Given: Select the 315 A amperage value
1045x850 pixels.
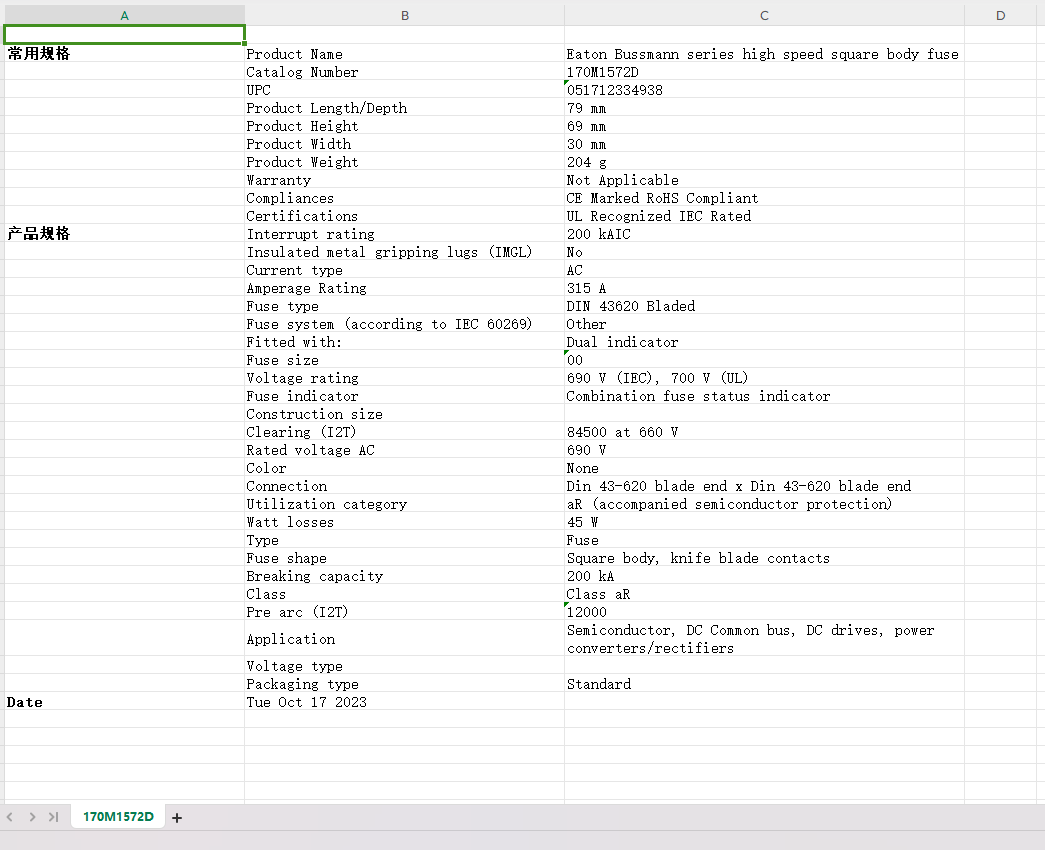Looking at the screenshot, I should (764, 287).
